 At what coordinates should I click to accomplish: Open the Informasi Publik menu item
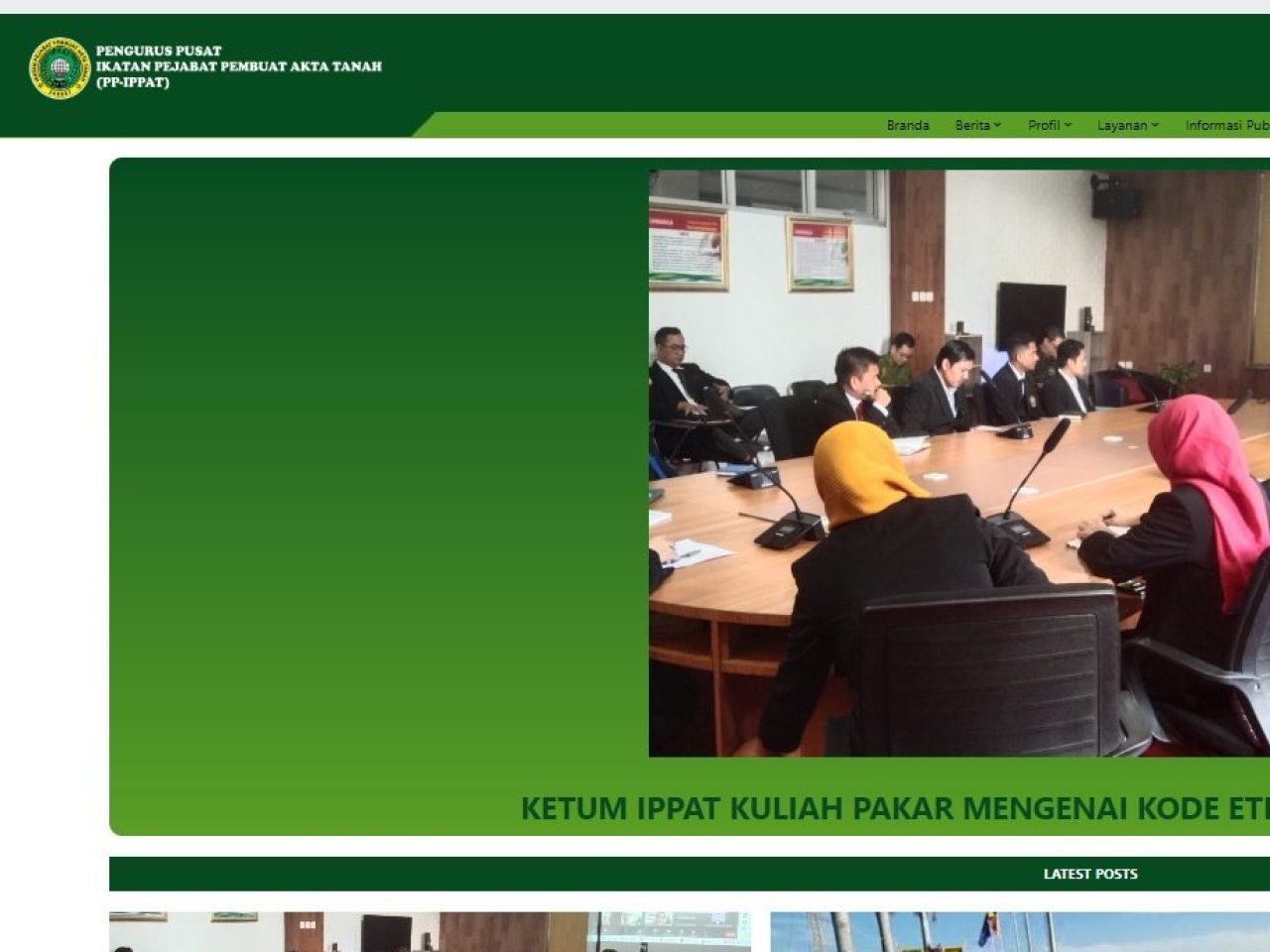pos(1227,126)
